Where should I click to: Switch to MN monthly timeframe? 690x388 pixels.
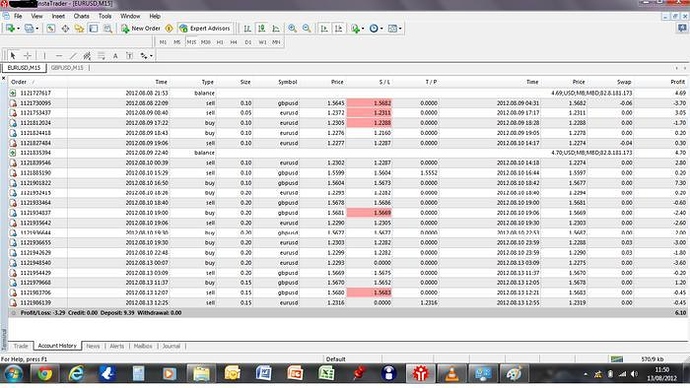pyautogui.click(x=276, y=42)
